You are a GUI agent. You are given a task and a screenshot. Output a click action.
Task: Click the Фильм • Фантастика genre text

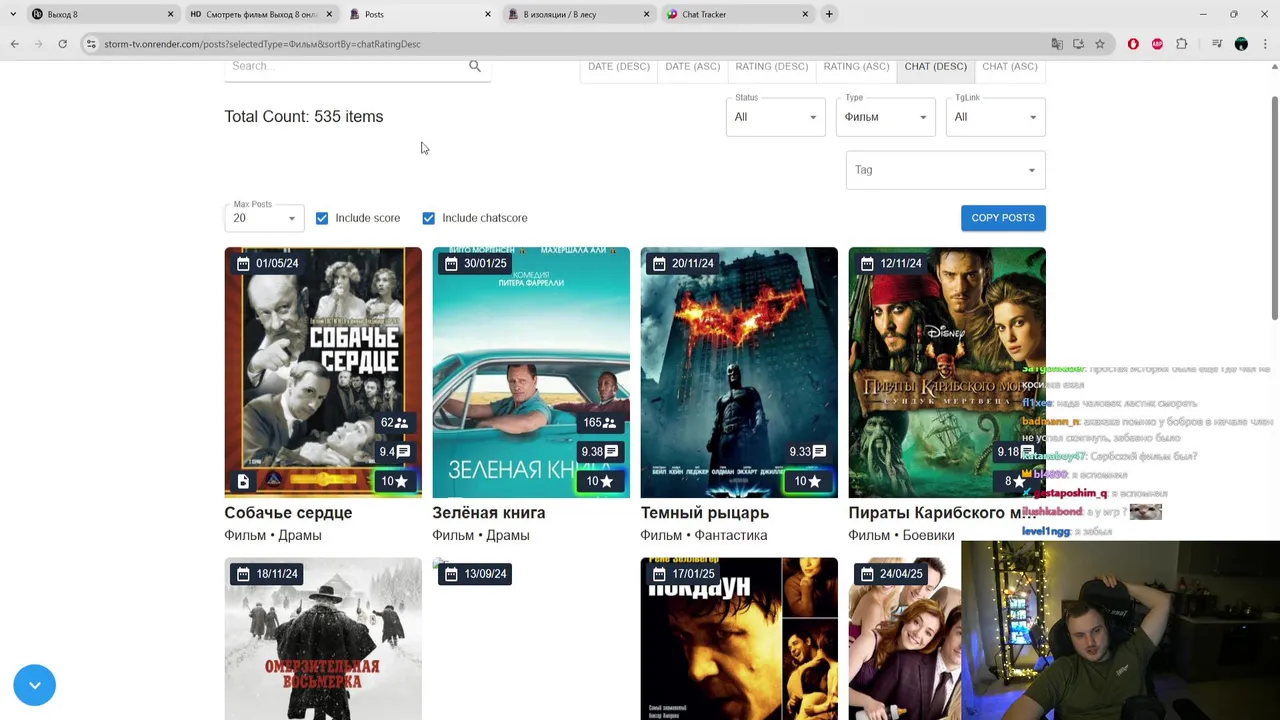[704, 536]
